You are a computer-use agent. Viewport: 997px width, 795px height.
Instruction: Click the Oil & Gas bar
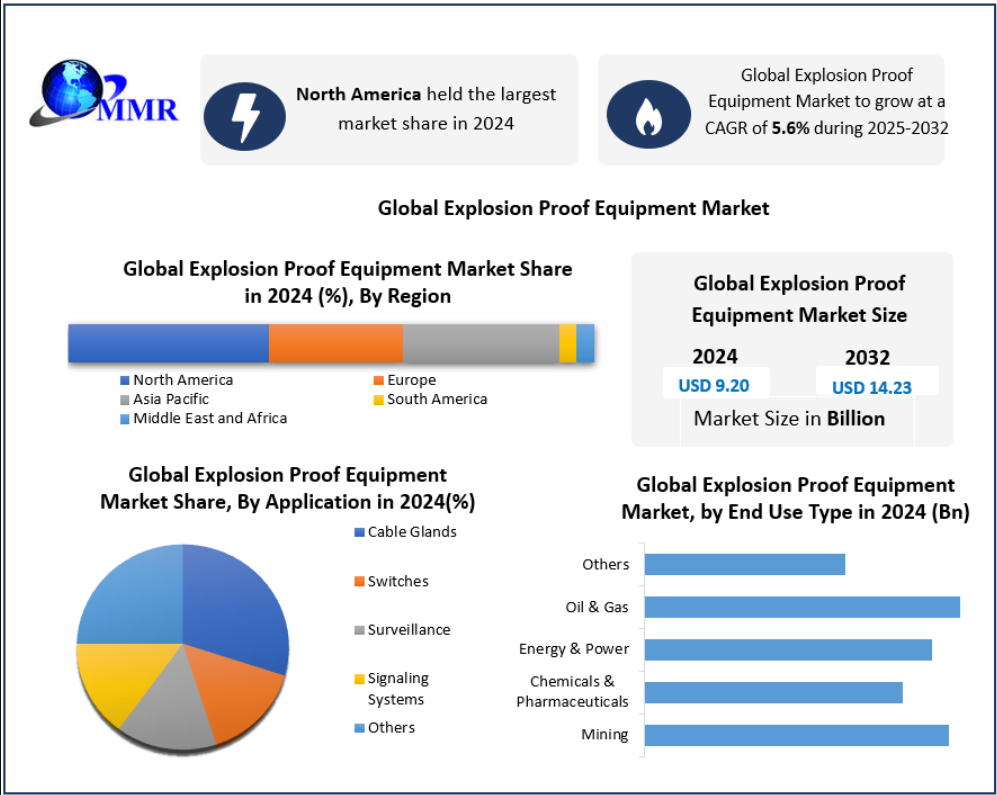click(x=801, y=607)
